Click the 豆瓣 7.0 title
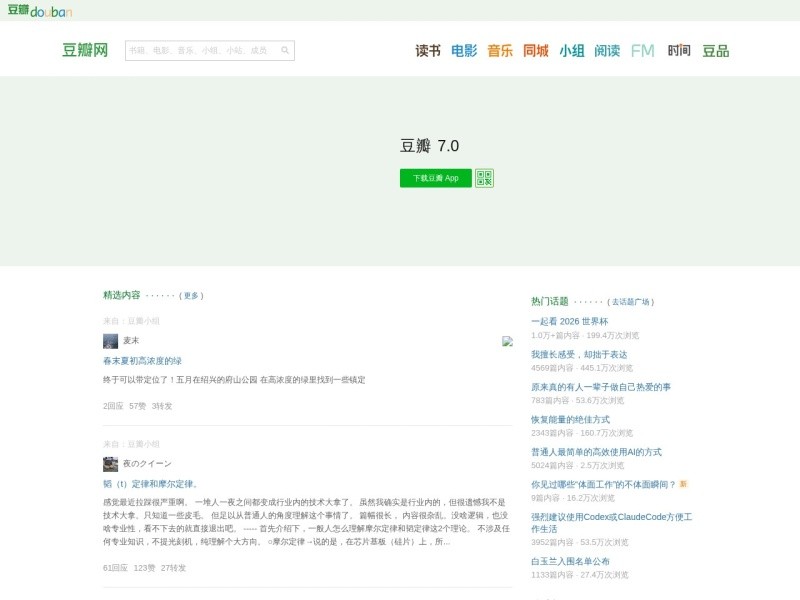800x600 pixels. pyautogui.click(x=430, y=146)
